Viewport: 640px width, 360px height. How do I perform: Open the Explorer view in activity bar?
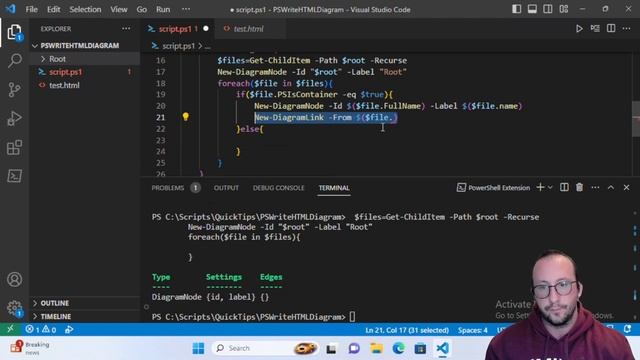tap(14, 32)
